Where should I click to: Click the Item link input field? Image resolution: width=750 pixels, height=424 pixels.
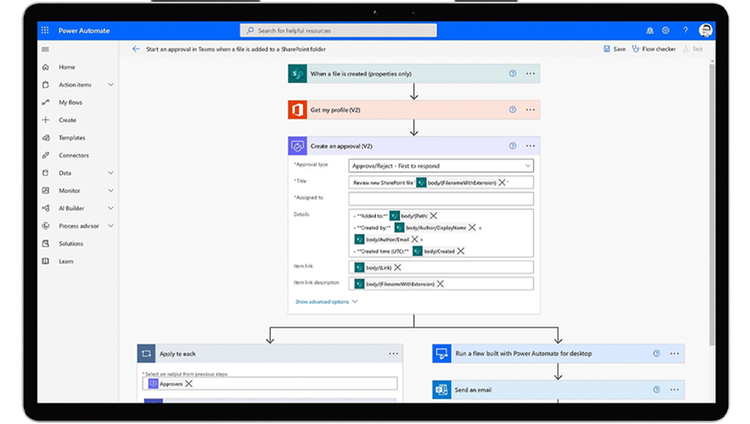tap(441, 268)
